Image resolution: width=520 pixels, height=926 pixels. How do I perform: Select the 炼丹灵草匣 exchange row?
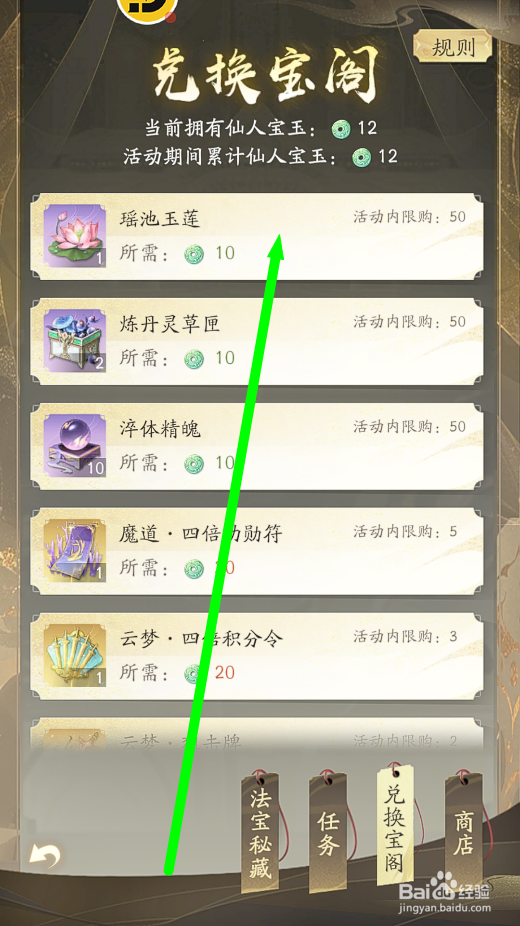click(x=257, y=341)
